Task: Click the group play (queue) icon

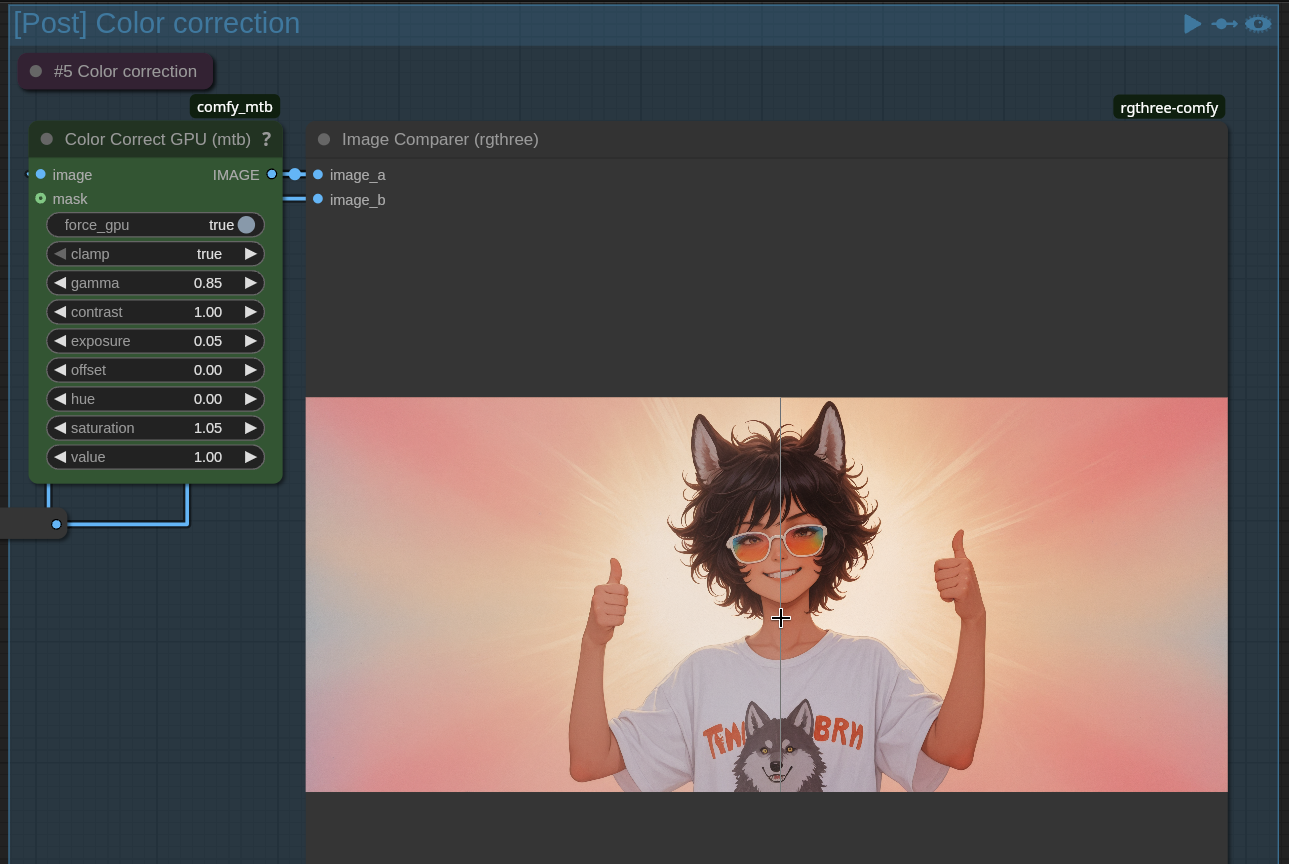Action: (x=1192, y=23)
